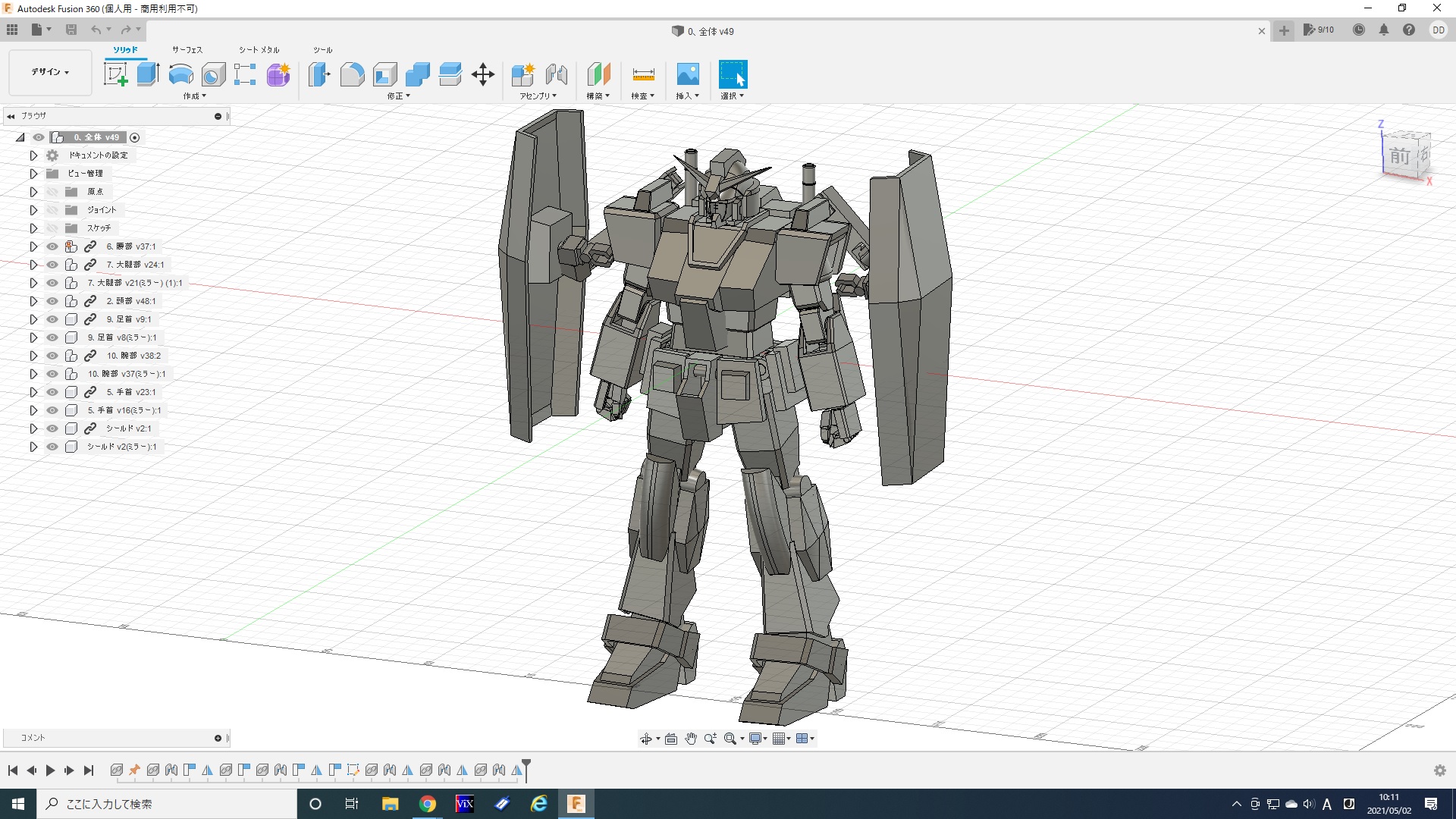Switch to the サーフェス tab
The width and height of the screenshot is (1456, 819).
pos(187,50)
